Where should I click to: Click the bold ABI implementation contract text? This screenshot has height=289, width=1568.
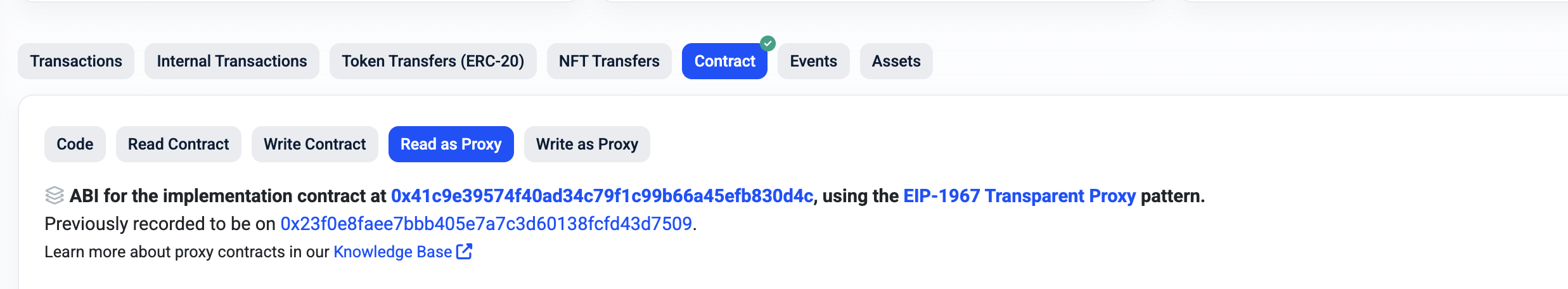click(228, 196)
